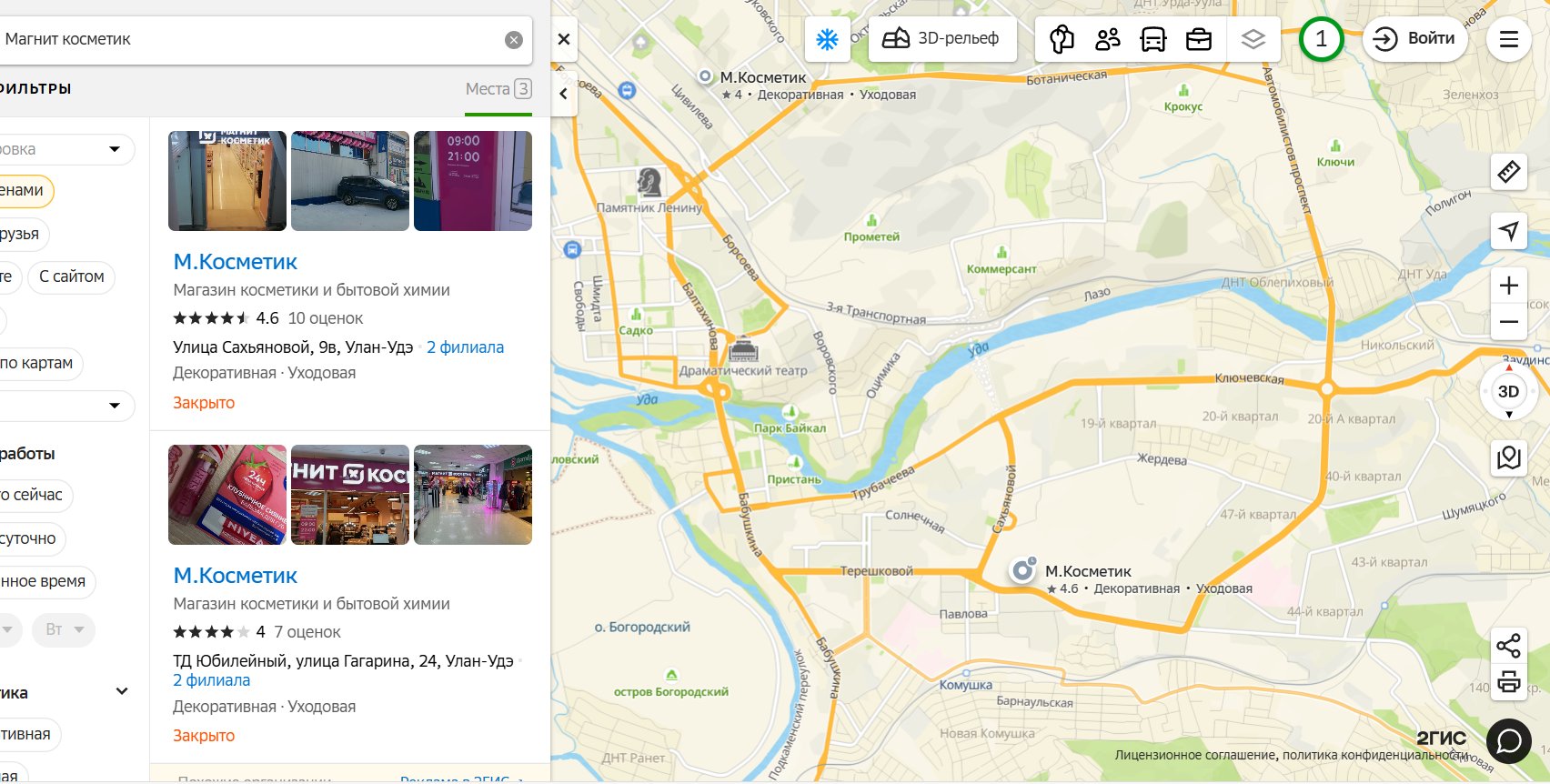This screenshot has width=1550, height=784.
Task: Clear the search field text
Action: pos(514,40)
